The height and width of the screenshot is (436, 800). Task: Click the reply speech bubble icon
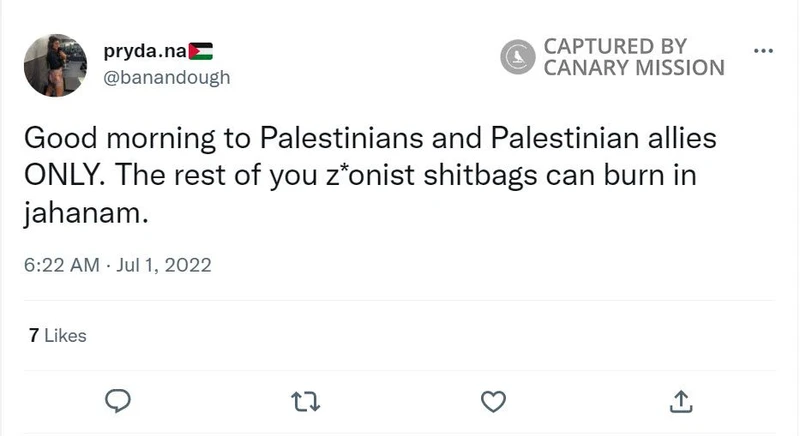[119, 401]
